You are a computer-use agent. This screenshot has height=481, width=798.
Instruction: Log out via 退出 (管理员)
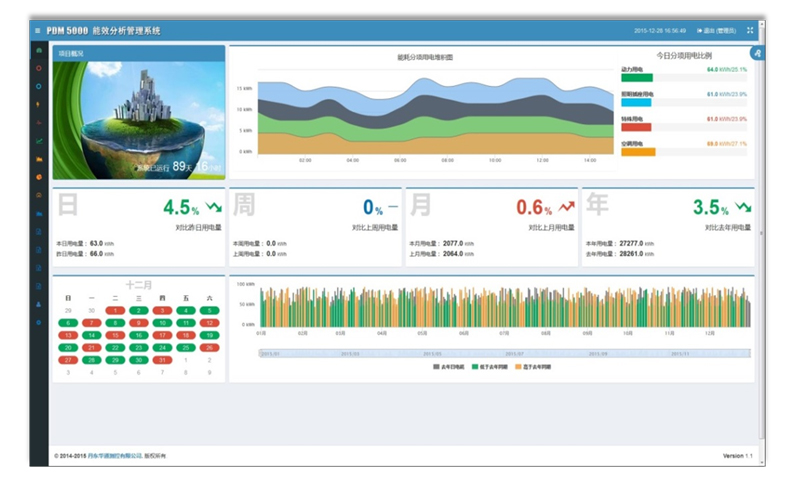716,30
